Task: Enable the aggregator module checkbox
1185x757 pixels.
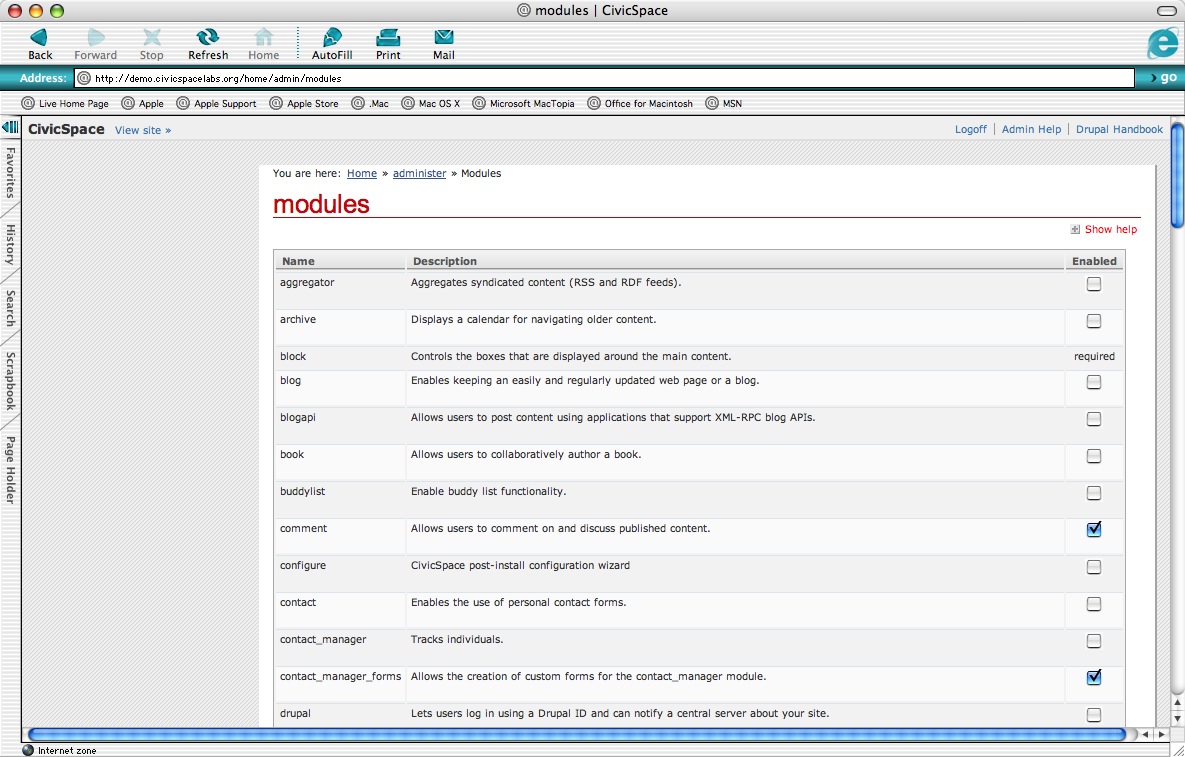Action: 1094,284
